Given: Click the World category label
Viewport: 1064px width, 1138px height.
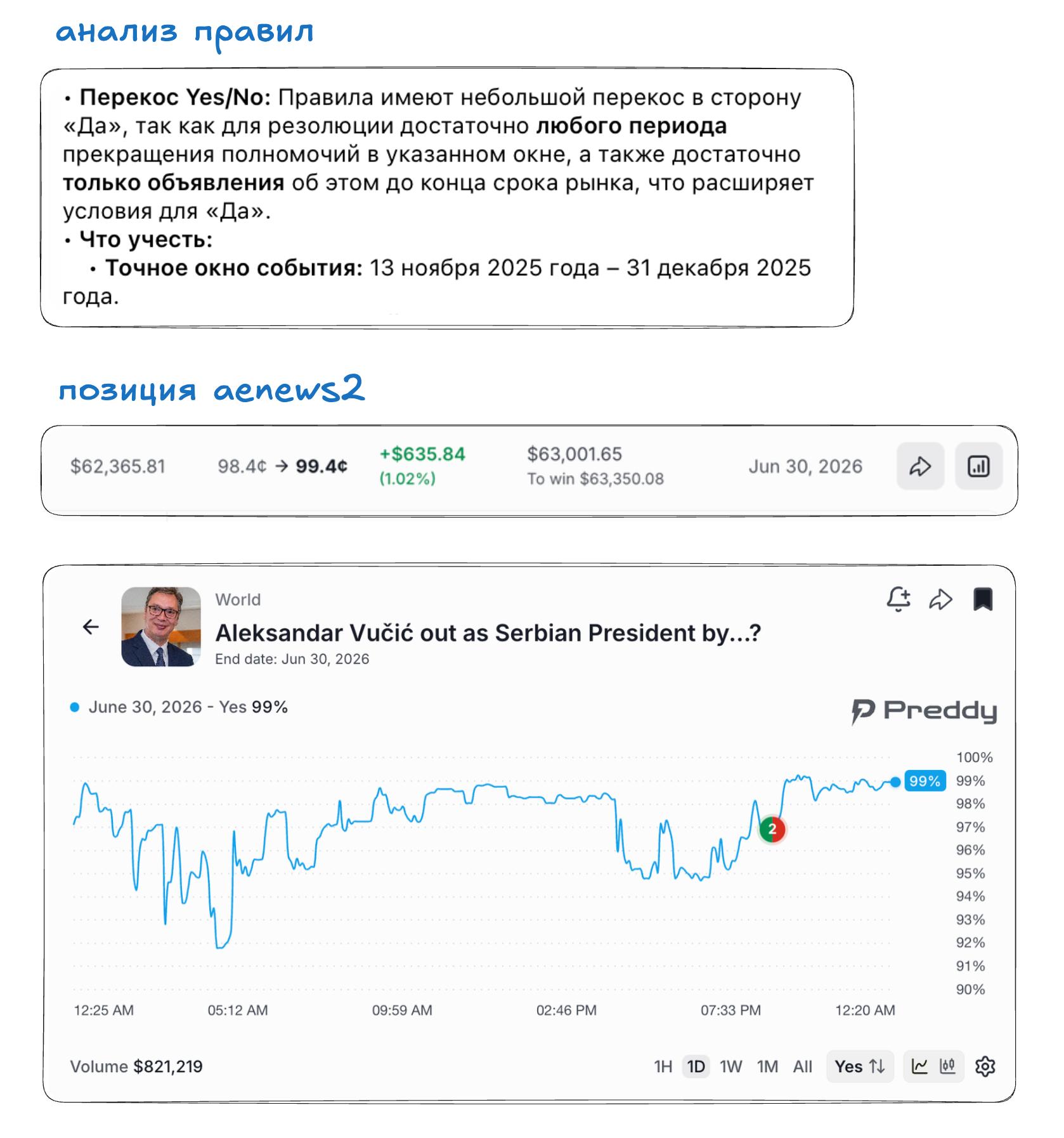Looking at the screenshot, I should coord(238,599).
